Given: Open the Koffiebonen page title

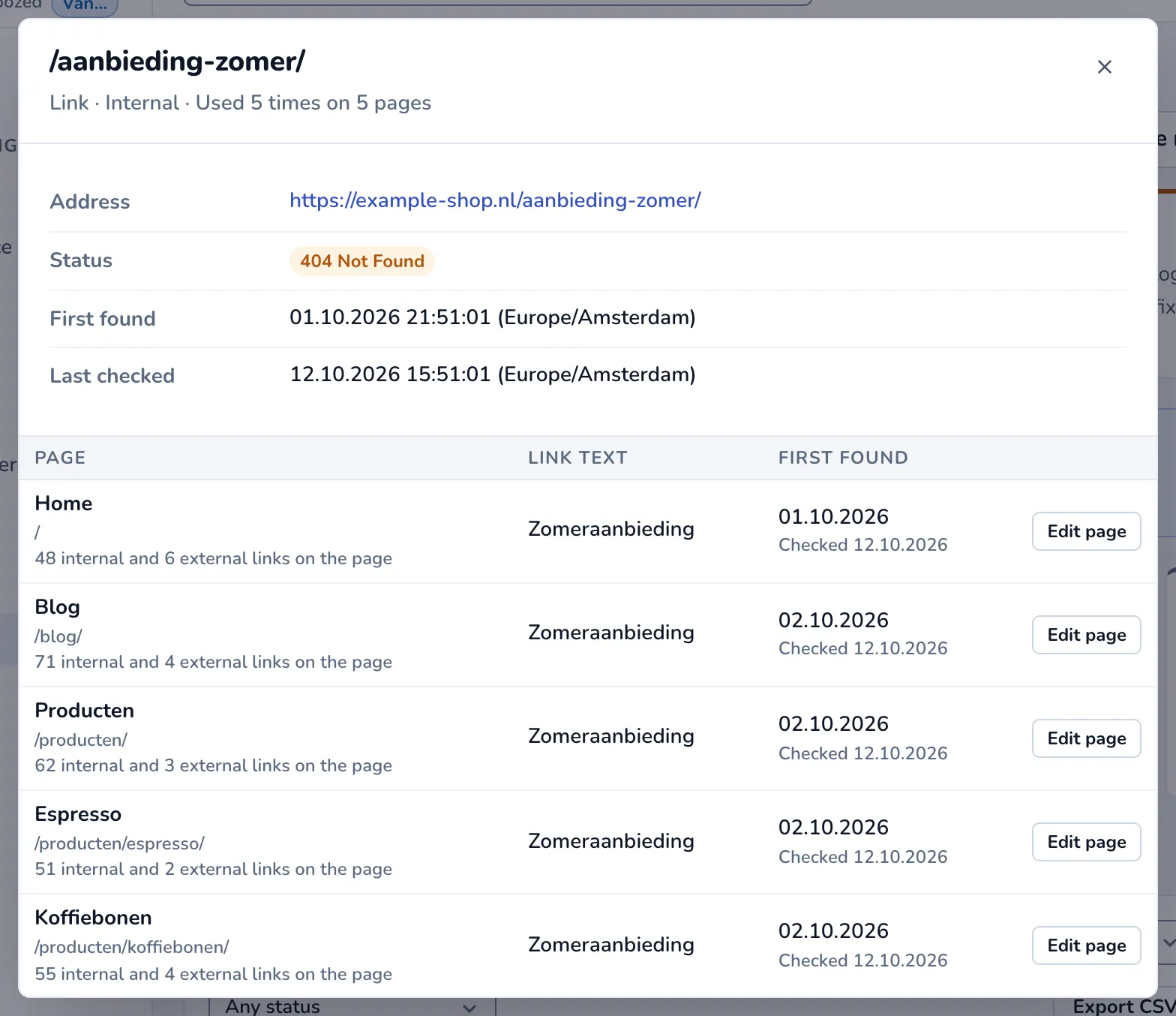Looking at the screenshot, I should (94, 918).
